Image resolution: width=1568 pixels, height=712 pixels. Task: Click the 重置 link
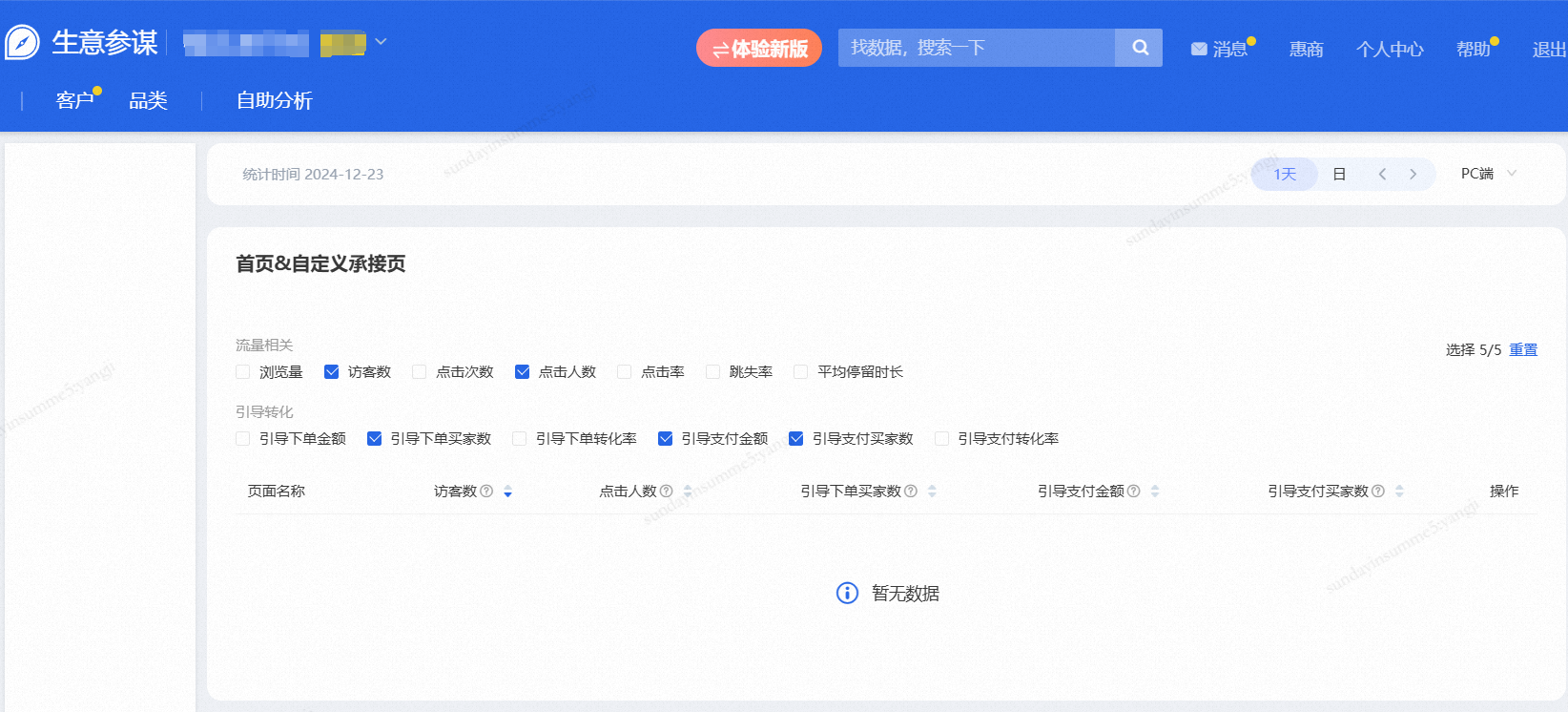point(1523,349)
